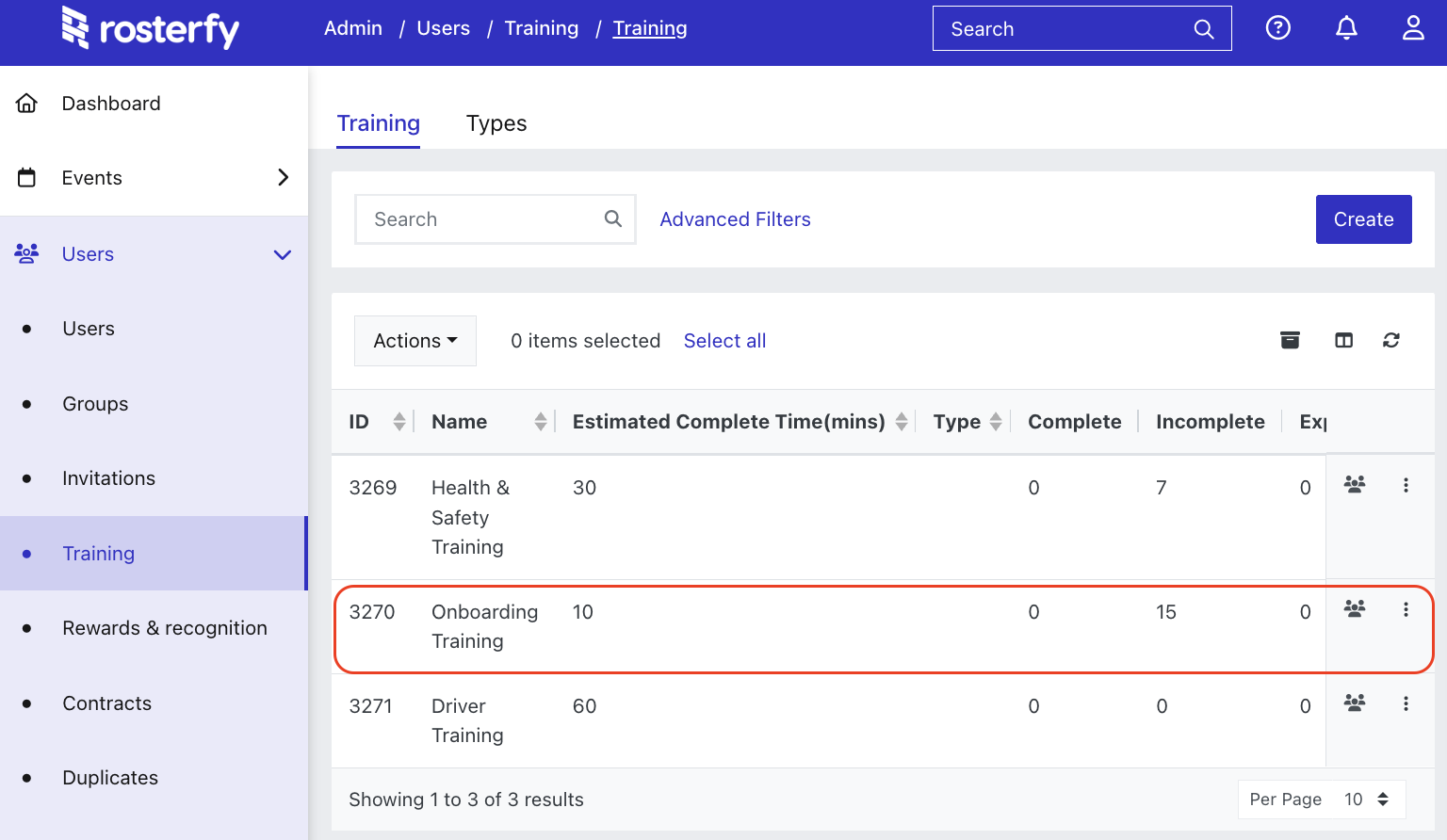Click 'Showing 1 to 3 of 3 results'
Image resolution: width=1447 pixels, height=840 pixels.
pyautogui.click(x=466, y=800)
